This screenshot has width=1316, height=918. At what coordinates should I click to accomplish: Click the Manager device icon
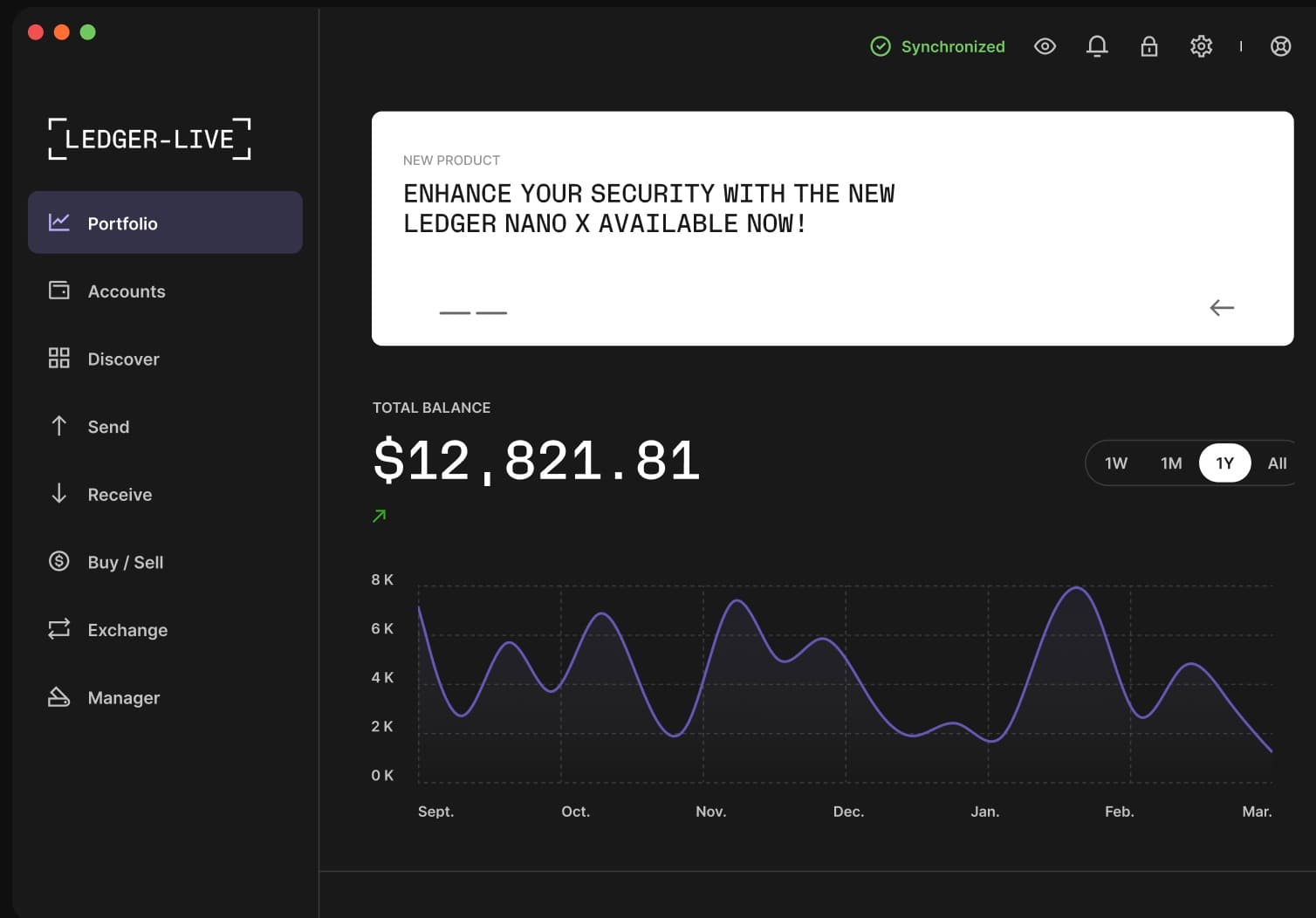(x=58, y=696)
